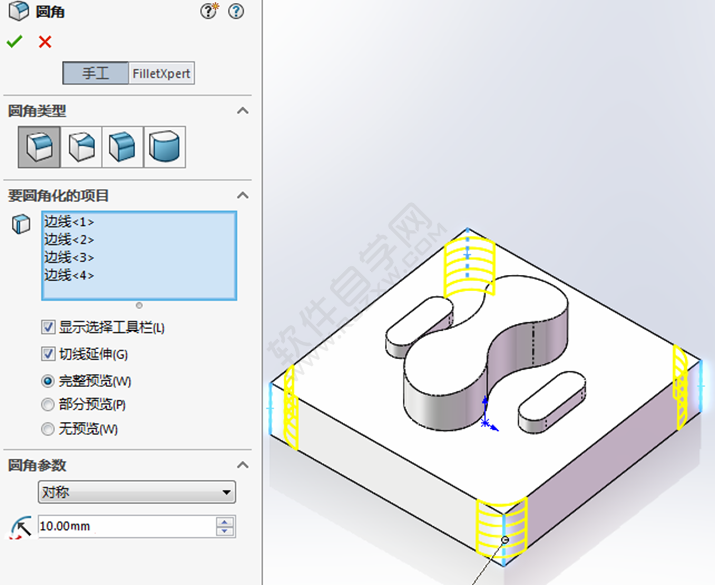
Task: Select 边线<1> in the edge list
Action: tap(69, 222)
